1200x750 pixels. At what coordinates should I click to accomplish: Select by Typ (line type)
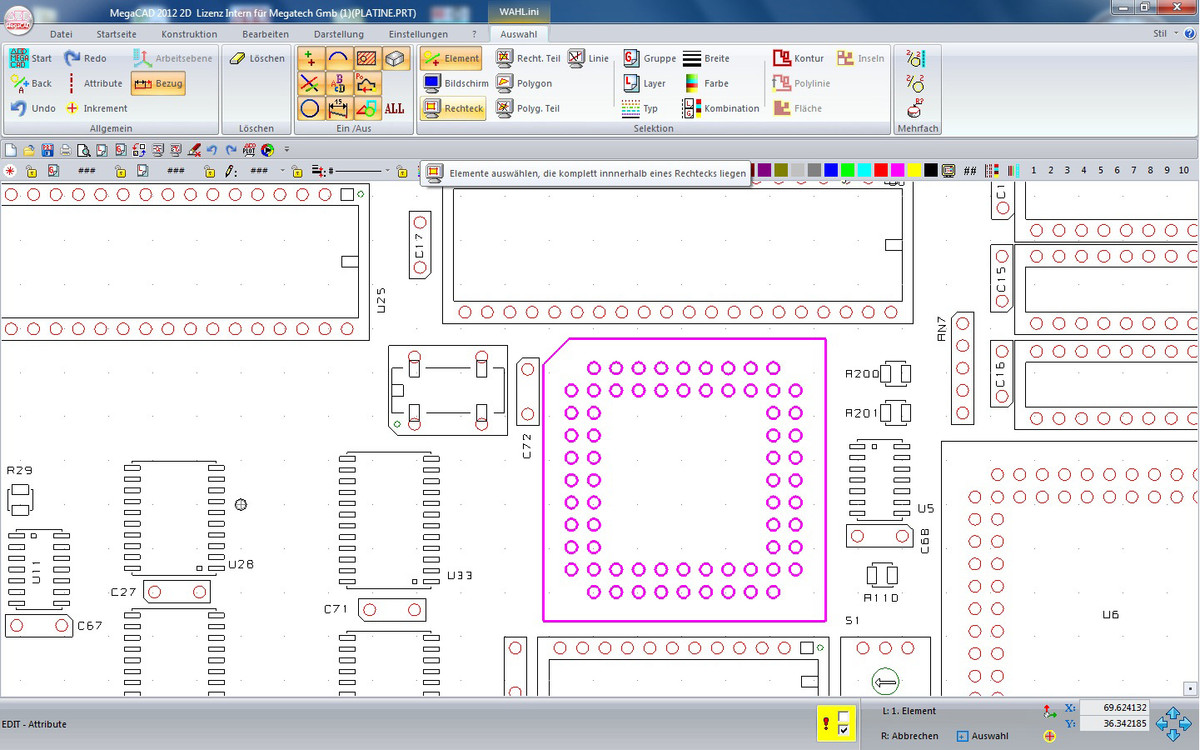point(640,108)
